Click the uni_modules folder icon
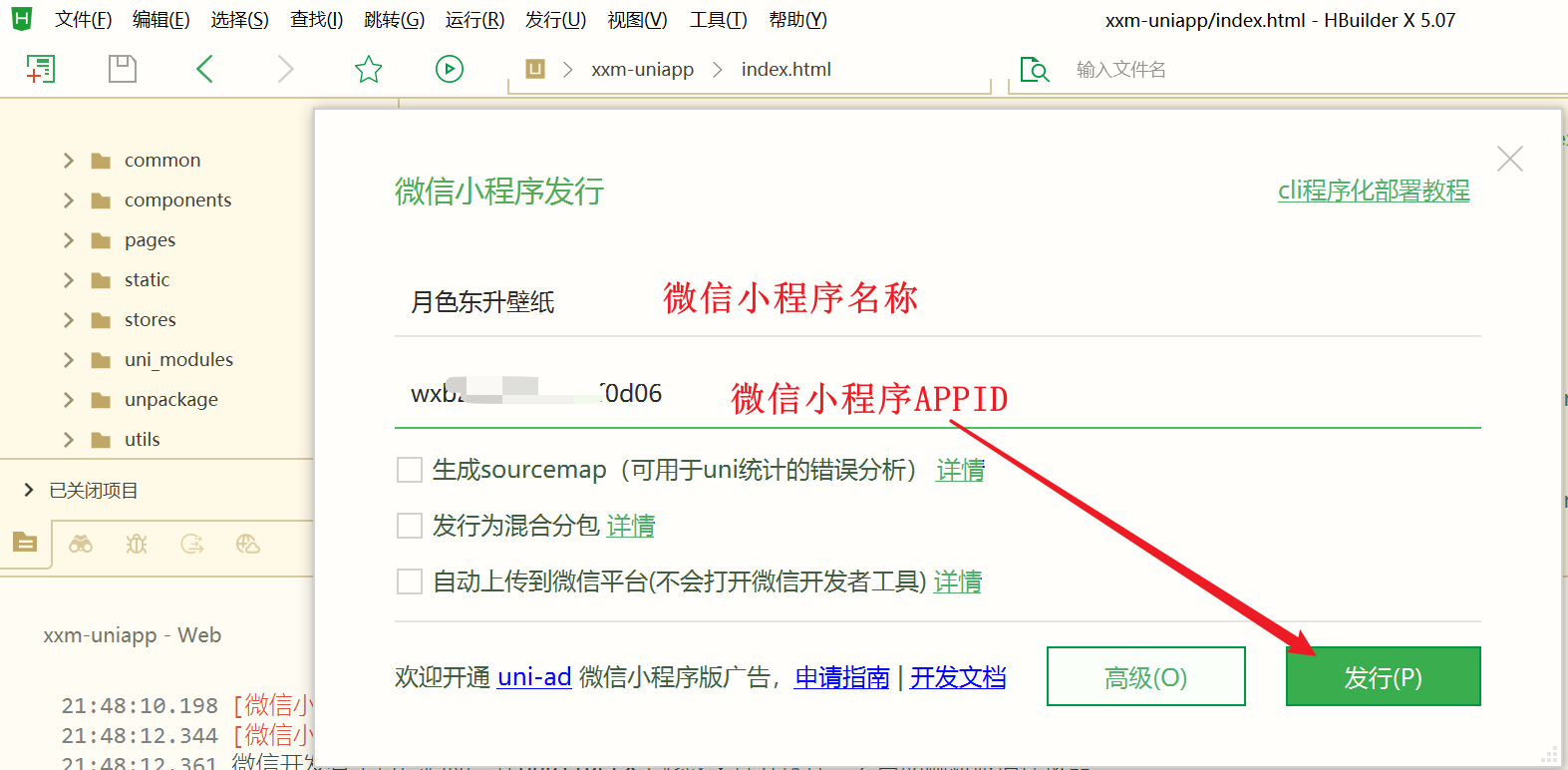 [101, 360]
